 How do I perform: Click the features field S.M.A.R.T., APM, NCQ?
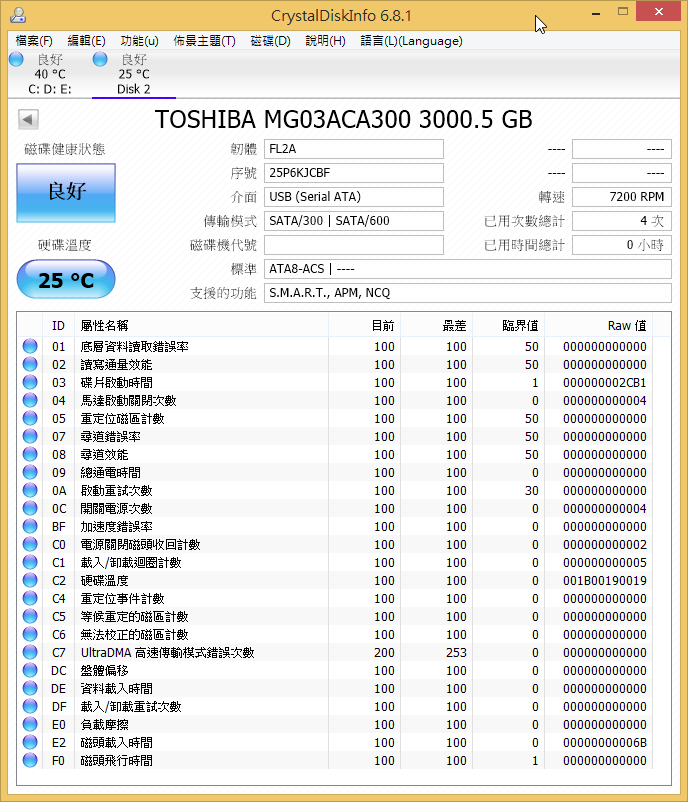click(x=468, y=293)
